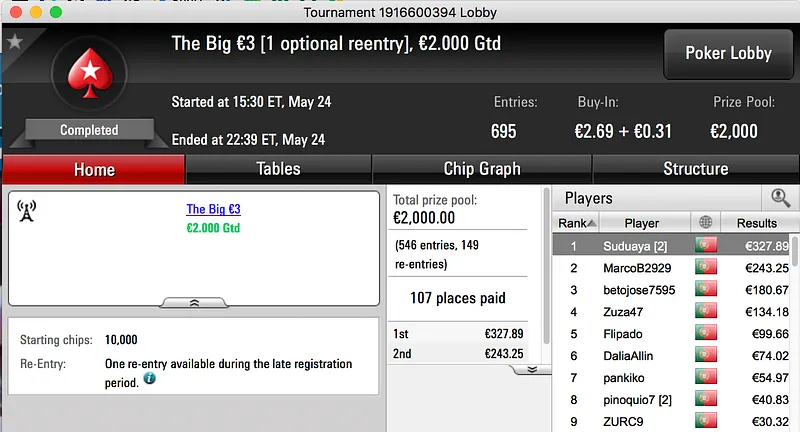Click the favorite star icon
800x432 pixels.
[15, 42]
